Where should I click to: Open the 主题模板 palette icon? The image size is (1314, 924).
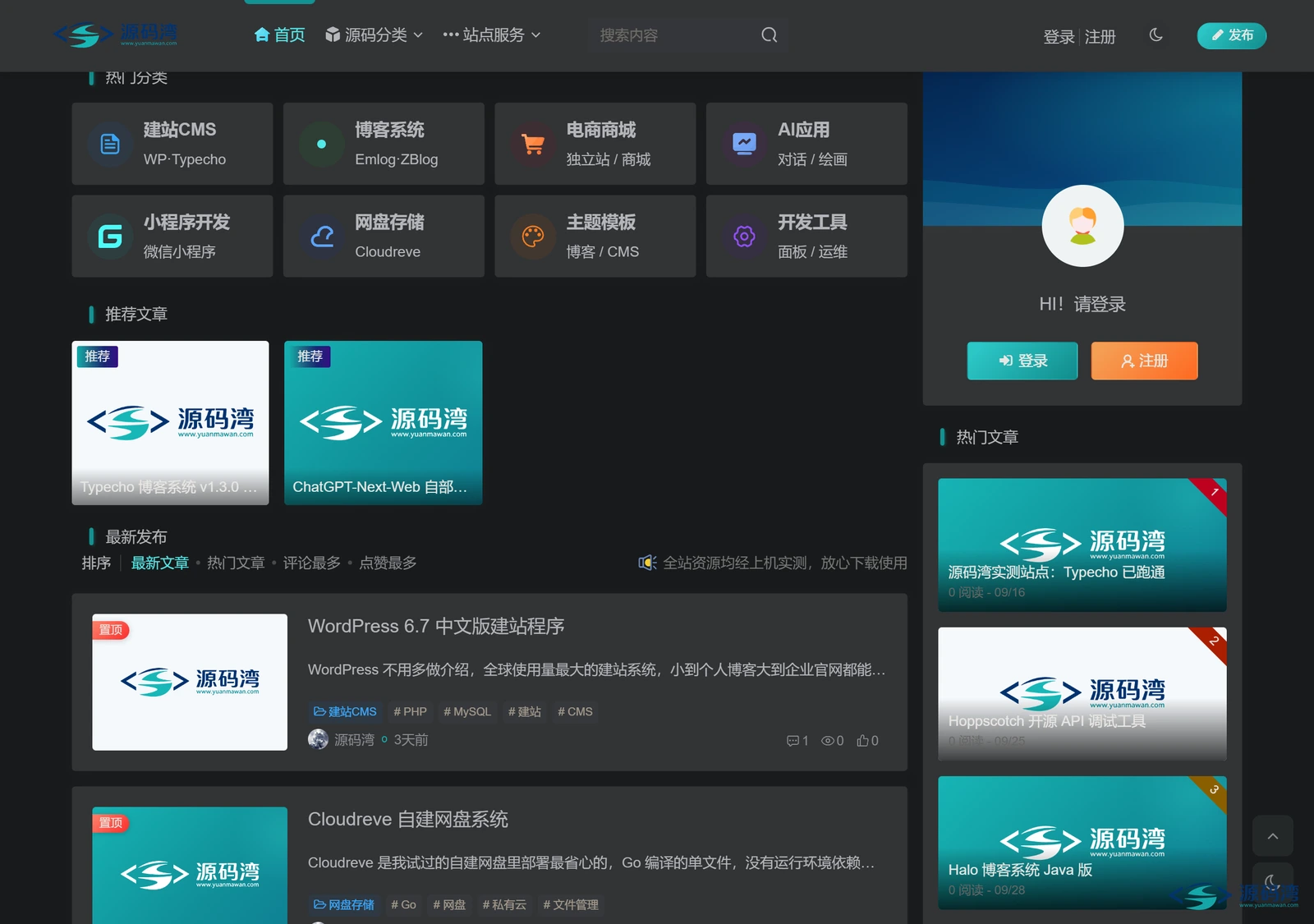(x=533, y=237)
